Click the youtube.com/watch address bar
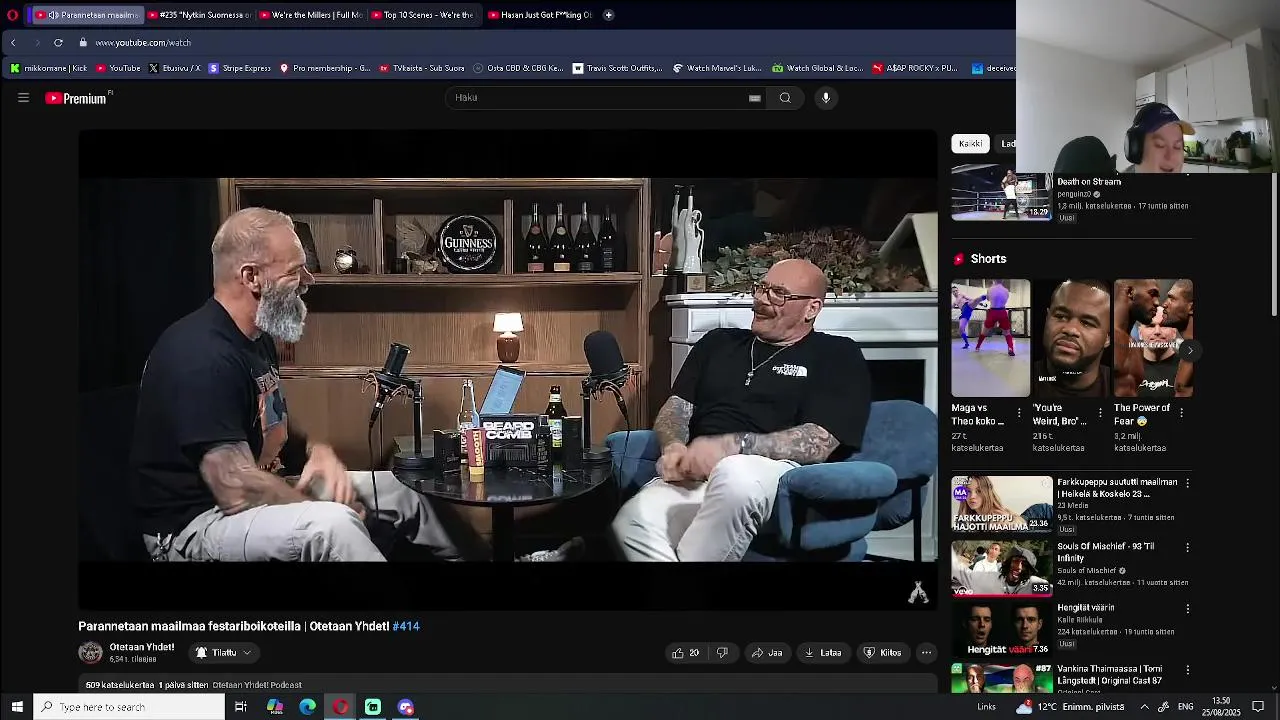 [x=143, y=43]
